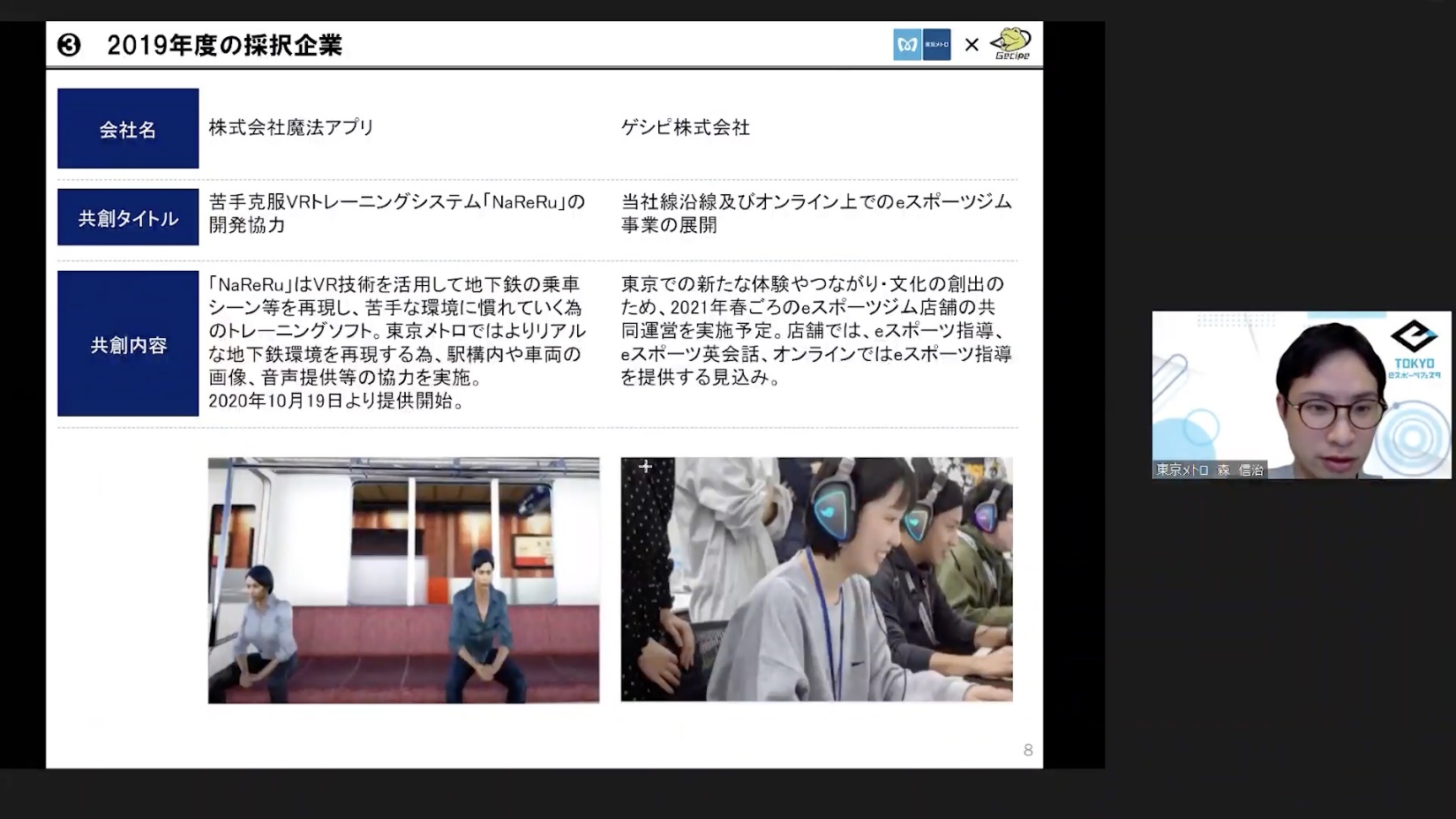Click the NaReRu VR training title text
The image size is (1456, 819).
tap(397, 213)
